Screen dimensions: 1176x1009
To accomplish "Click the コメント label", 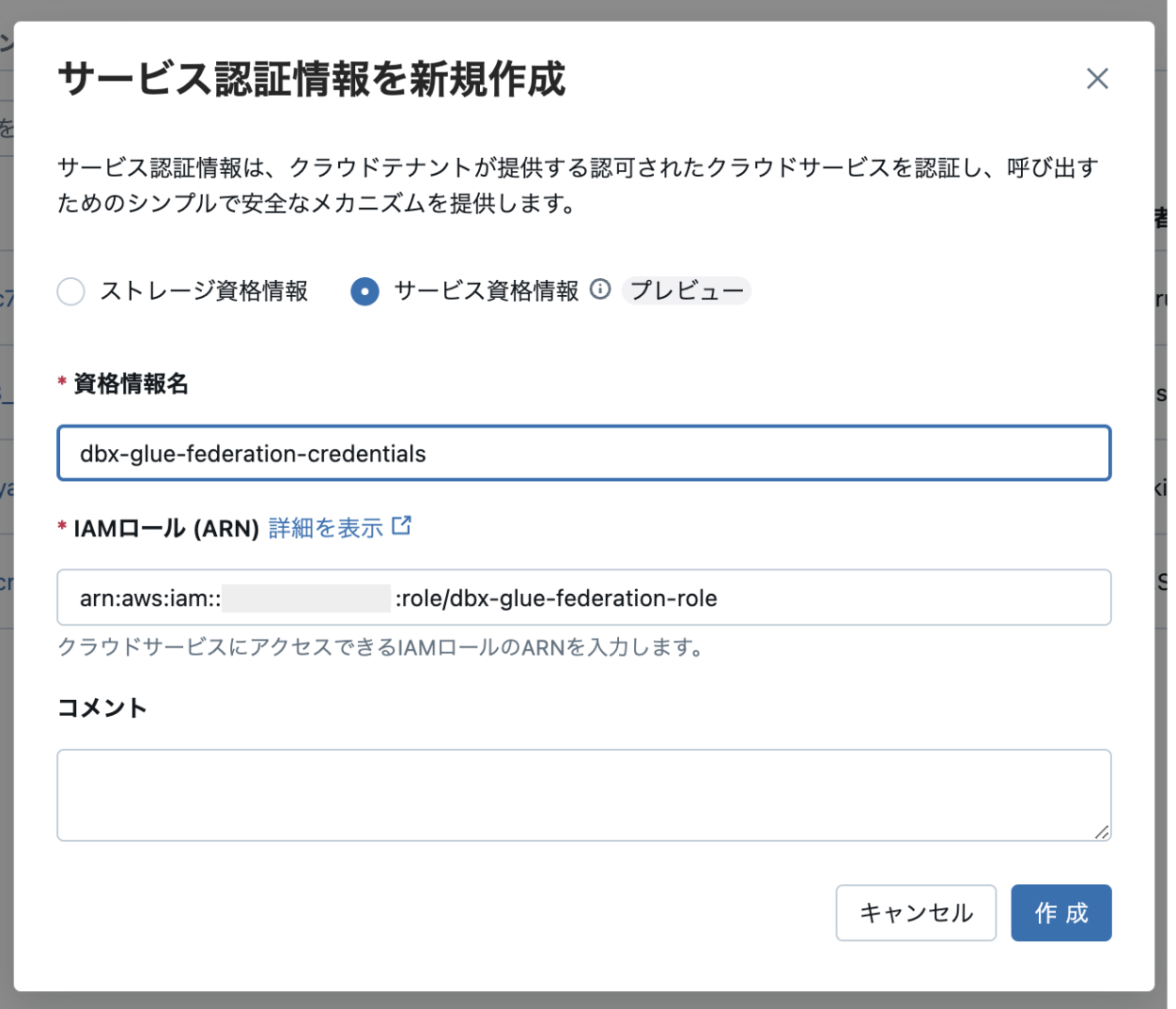I will tap(102, 707).
